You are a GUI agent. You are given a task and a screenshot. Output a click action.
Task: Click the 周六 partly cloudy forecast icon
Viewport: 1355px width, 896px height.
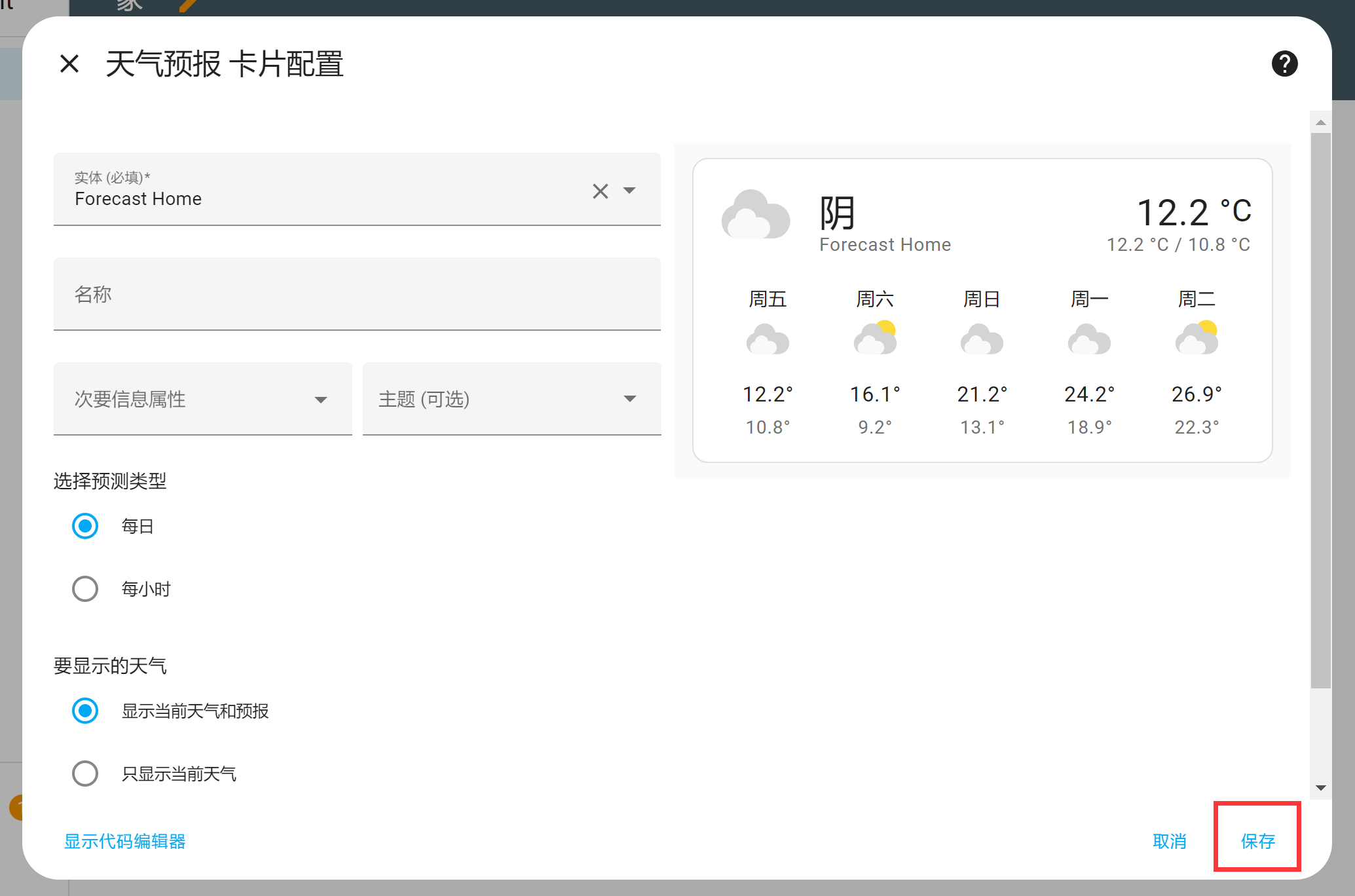[x=875, y=338]
